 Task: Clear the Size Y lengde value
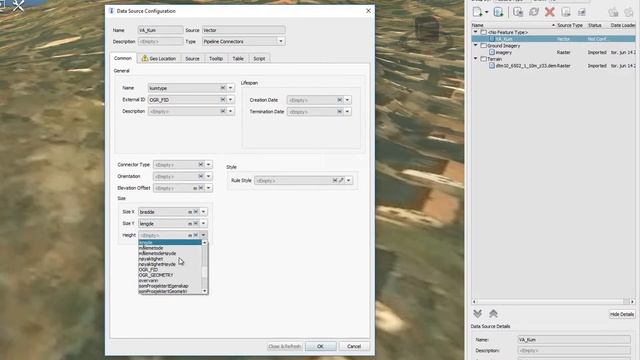pyautogui.click(x=196, y=224)
